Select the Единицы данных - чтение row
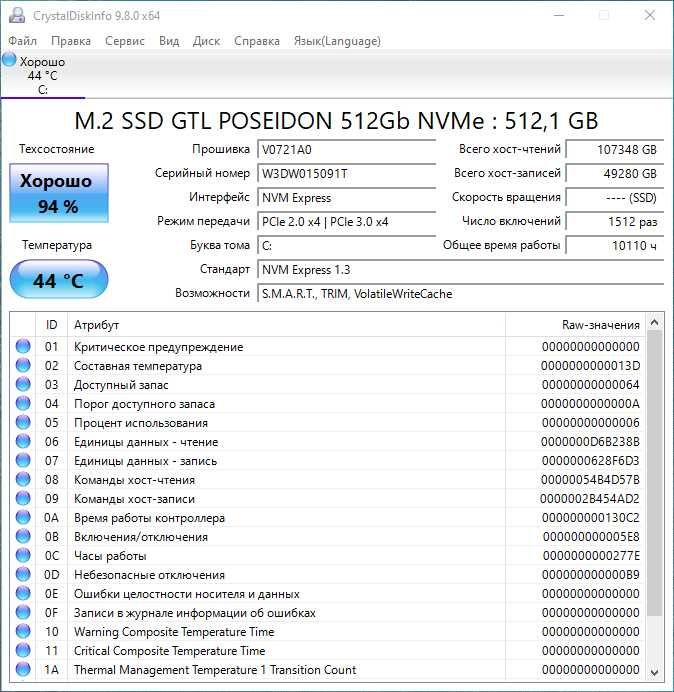674x692 pixels. (x=328, y=441)
